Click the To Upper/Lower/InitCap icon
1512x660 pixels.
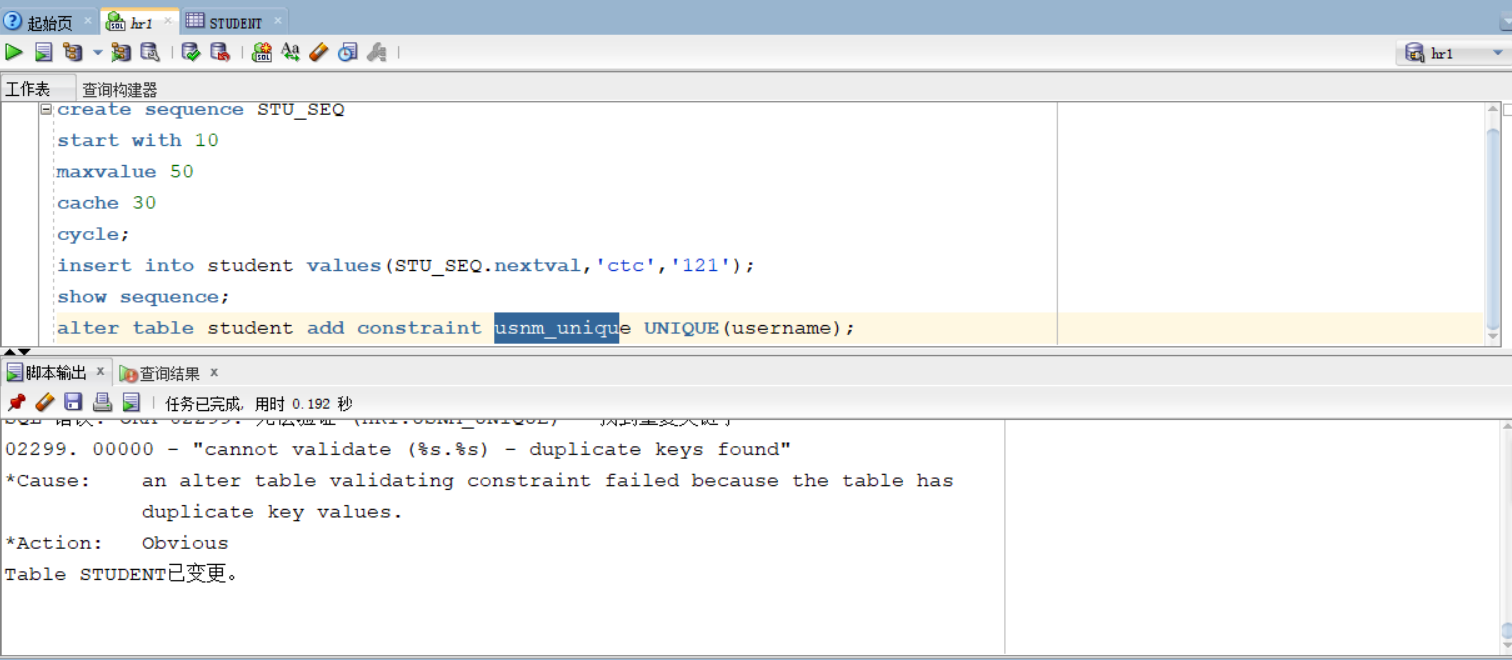[x=290, y=52]
